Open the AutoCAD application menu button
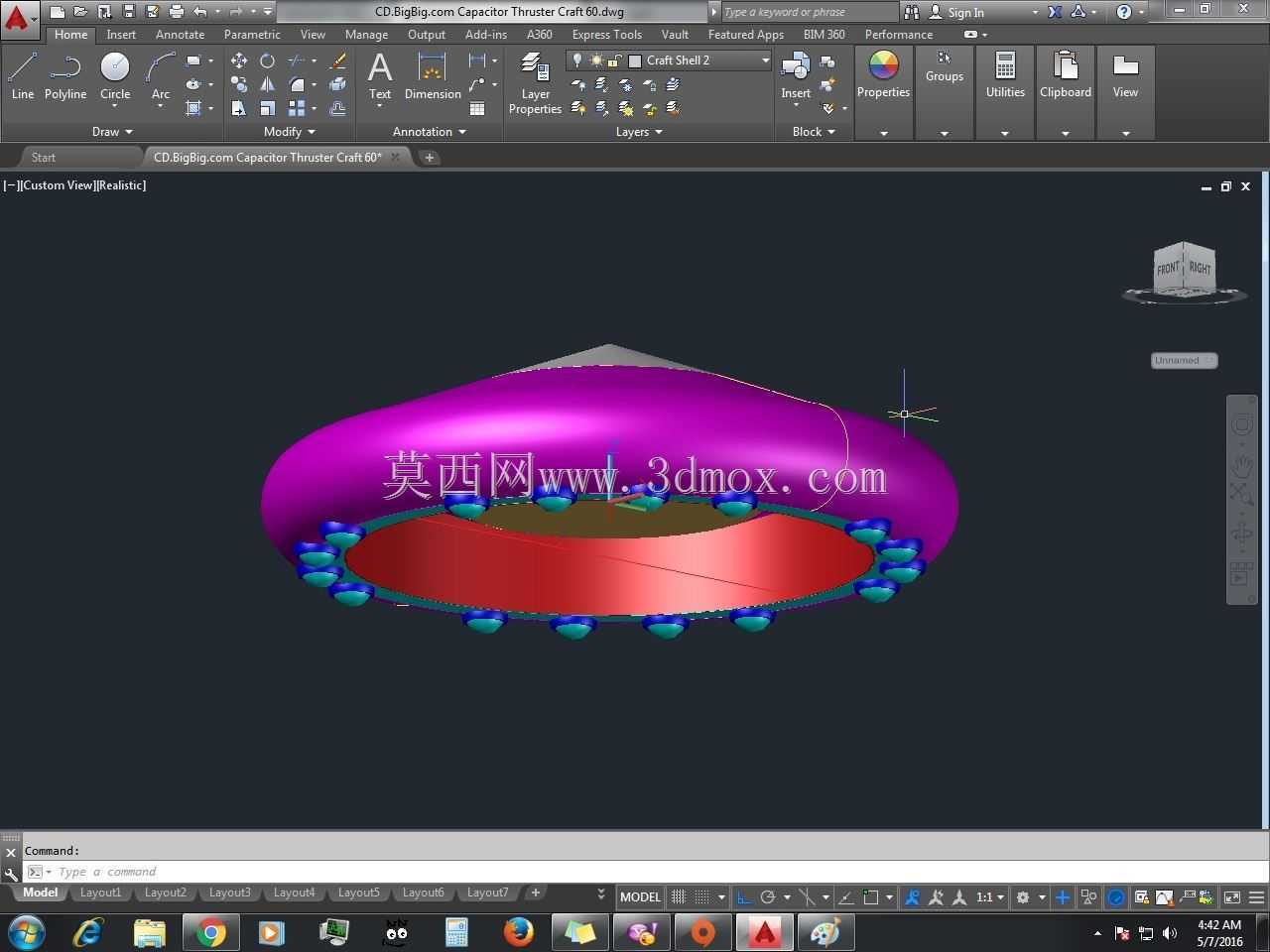This screenshot has height=952, width=1270. click(x=19, y=18)
